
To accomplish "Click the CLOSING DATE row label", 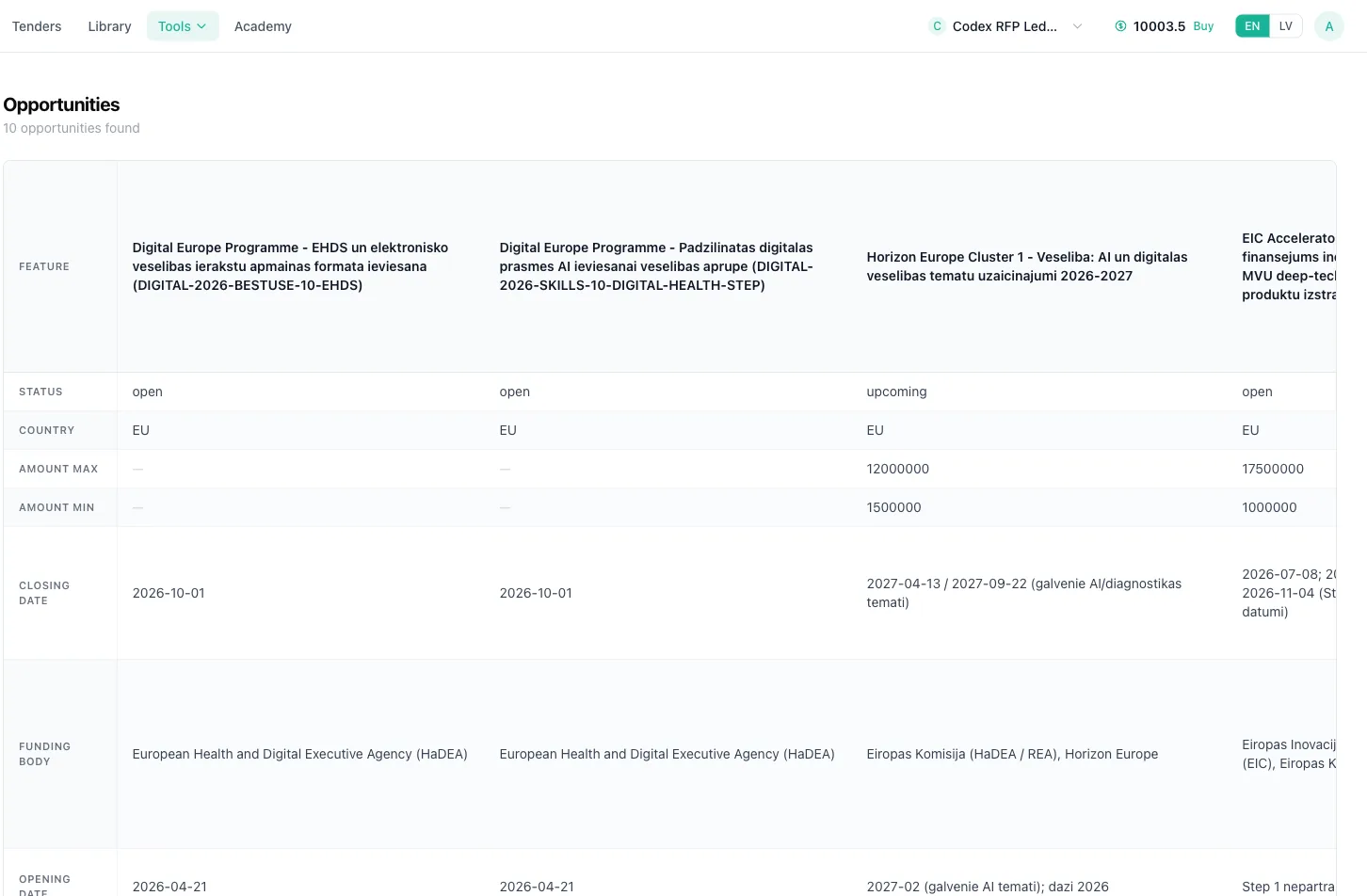I will coord(44,593).
